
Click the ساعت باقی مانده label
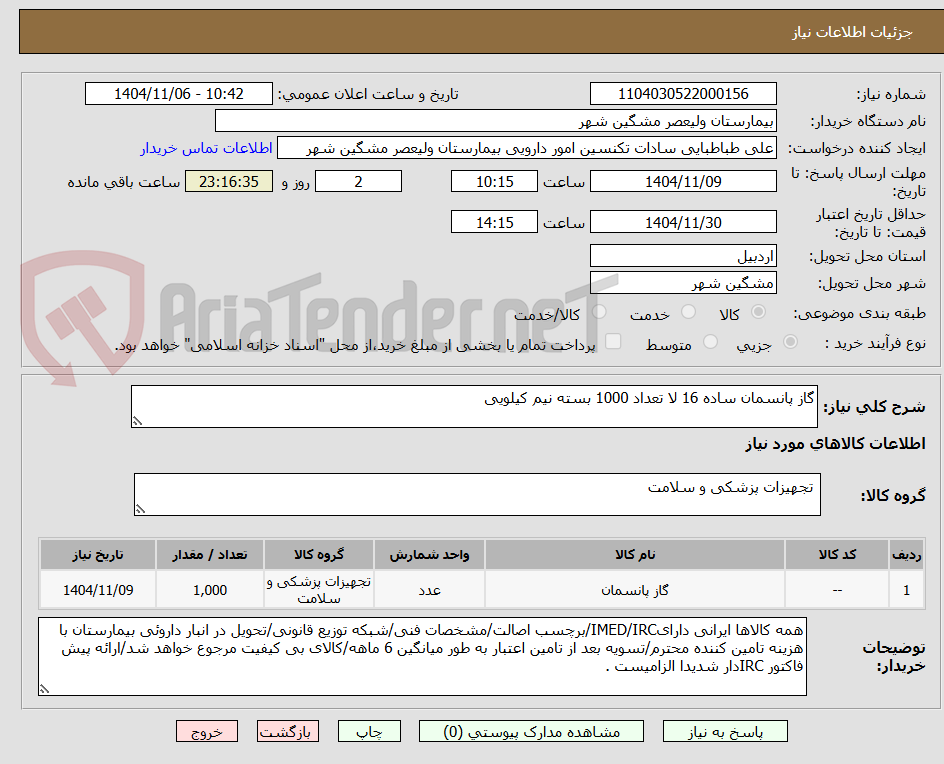pos(123,182)
